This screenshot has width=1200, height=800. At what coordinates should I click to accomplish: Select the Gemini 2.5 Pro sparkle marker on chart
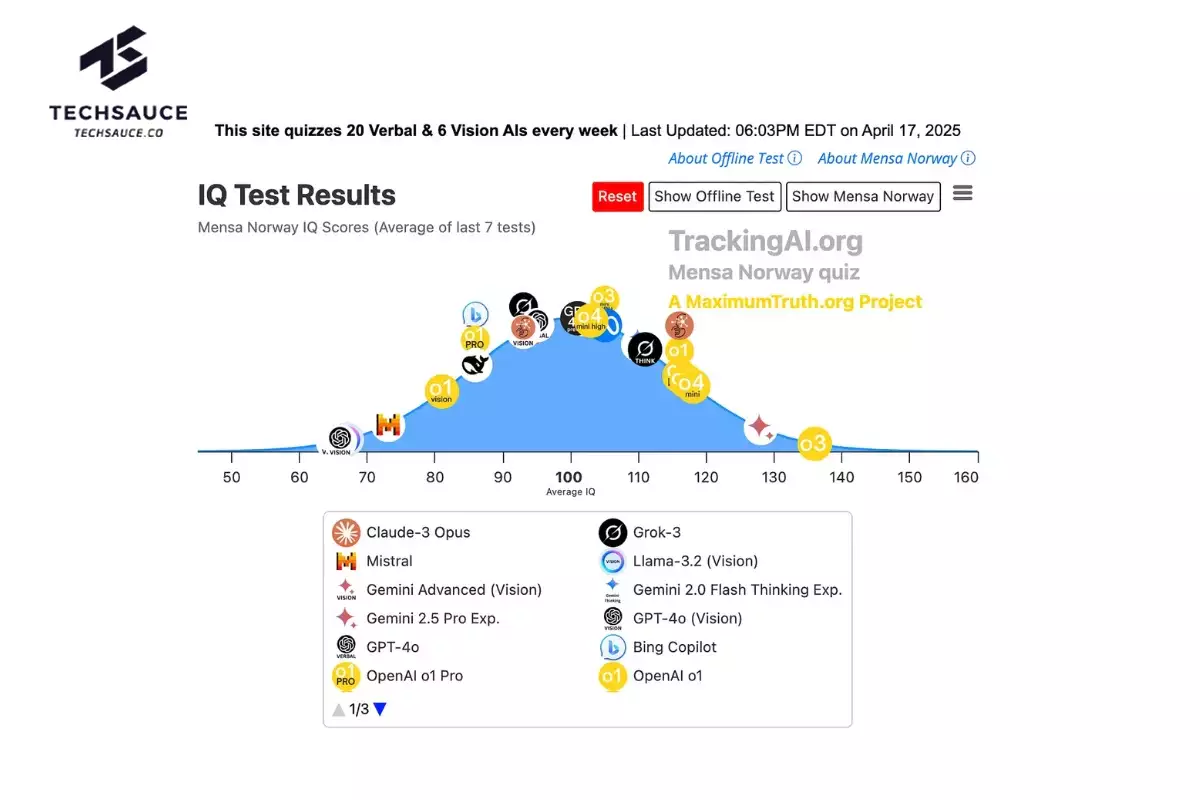point(760,428)
